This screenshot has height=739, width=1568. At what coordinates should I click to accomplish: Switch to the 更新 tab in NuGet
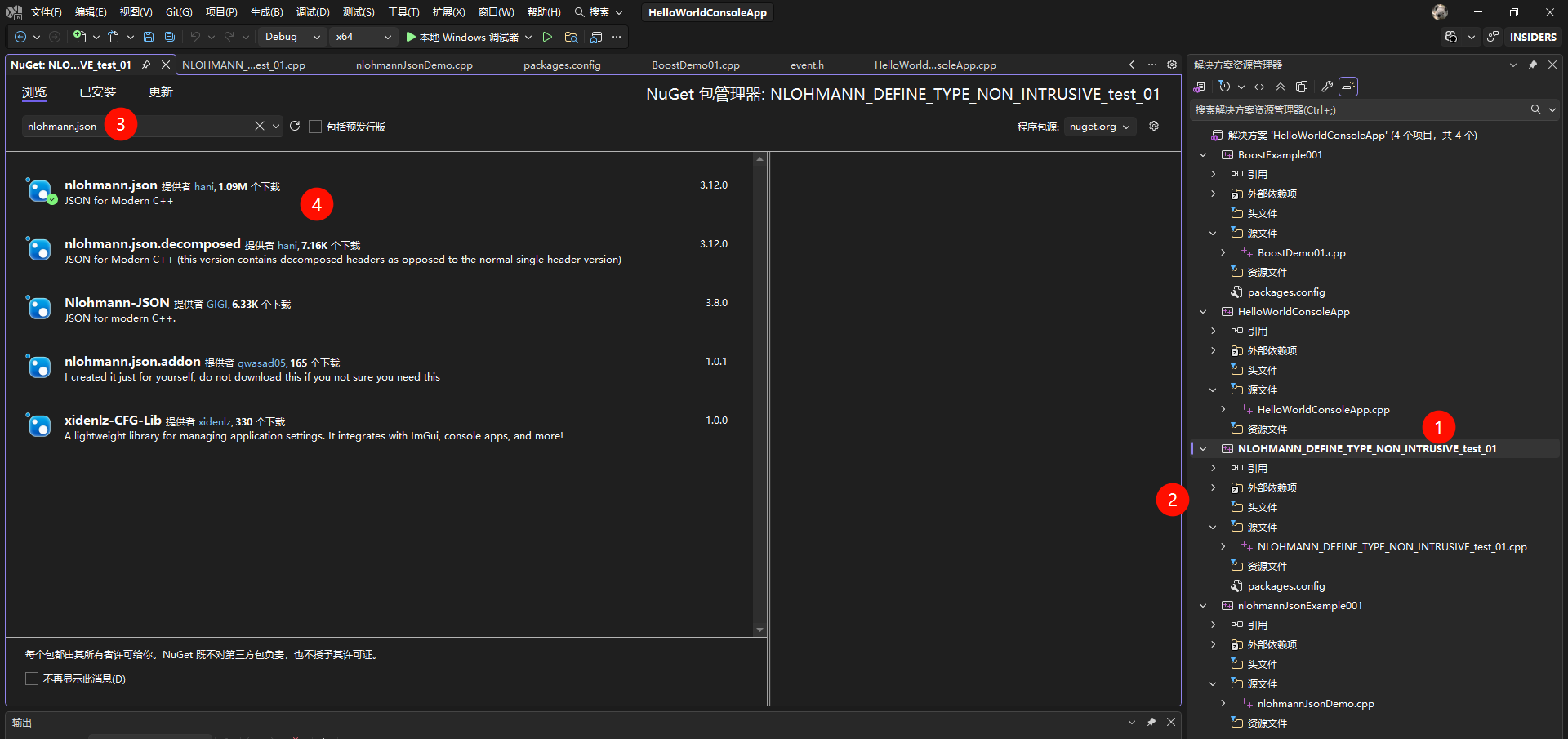(x=160, y=92)
